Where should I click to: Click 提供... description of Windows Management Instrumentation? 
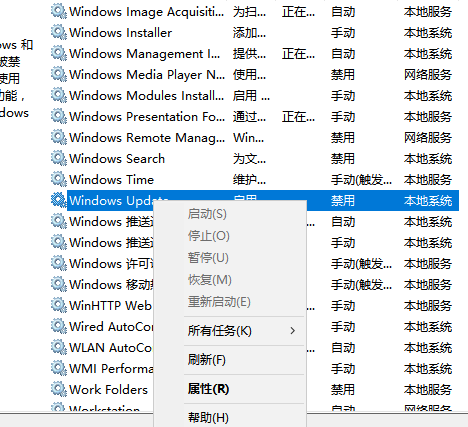(249, 54)
